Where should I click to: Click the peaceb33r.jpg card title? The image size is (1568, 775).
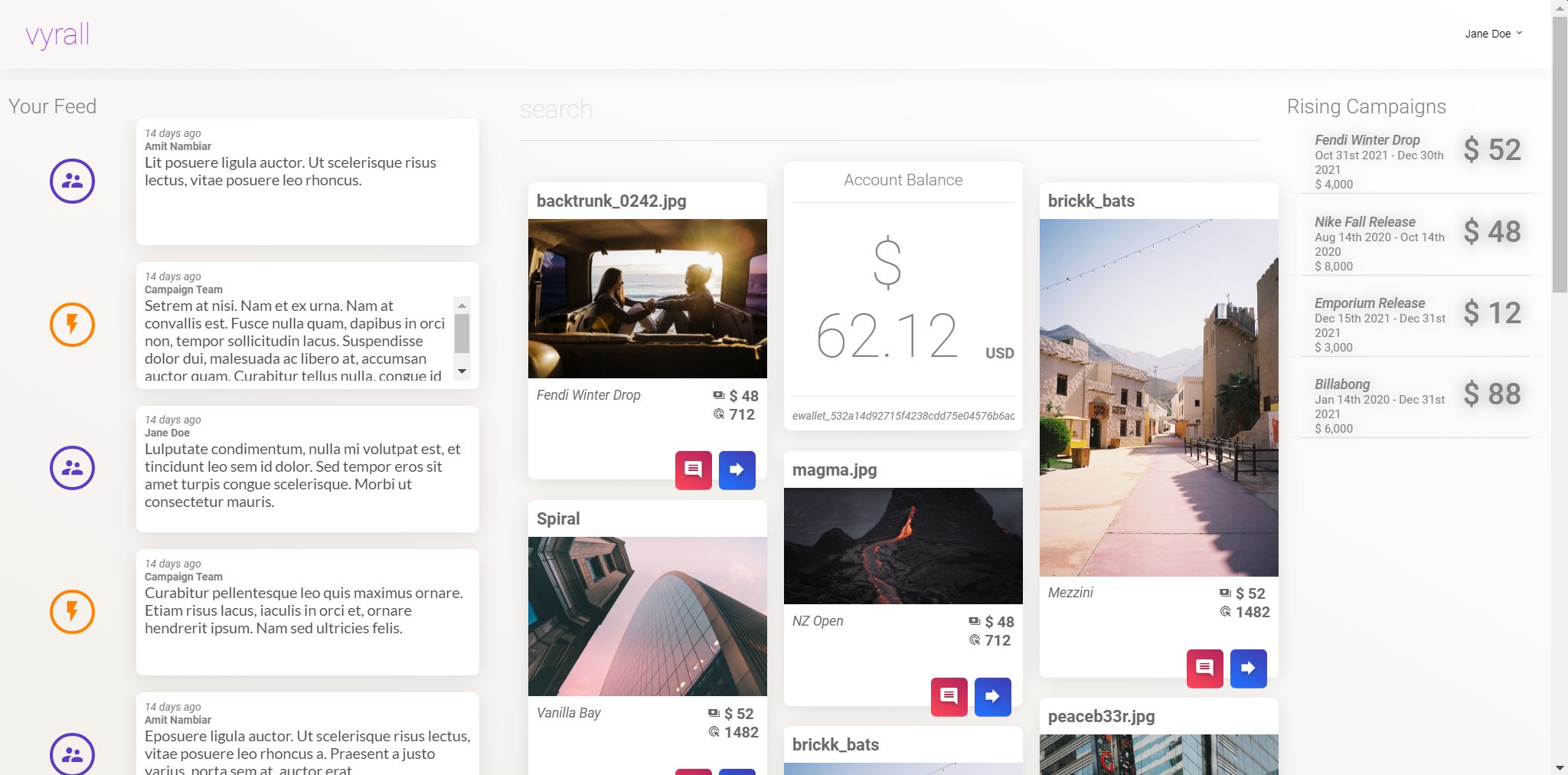click(1101, 717)
